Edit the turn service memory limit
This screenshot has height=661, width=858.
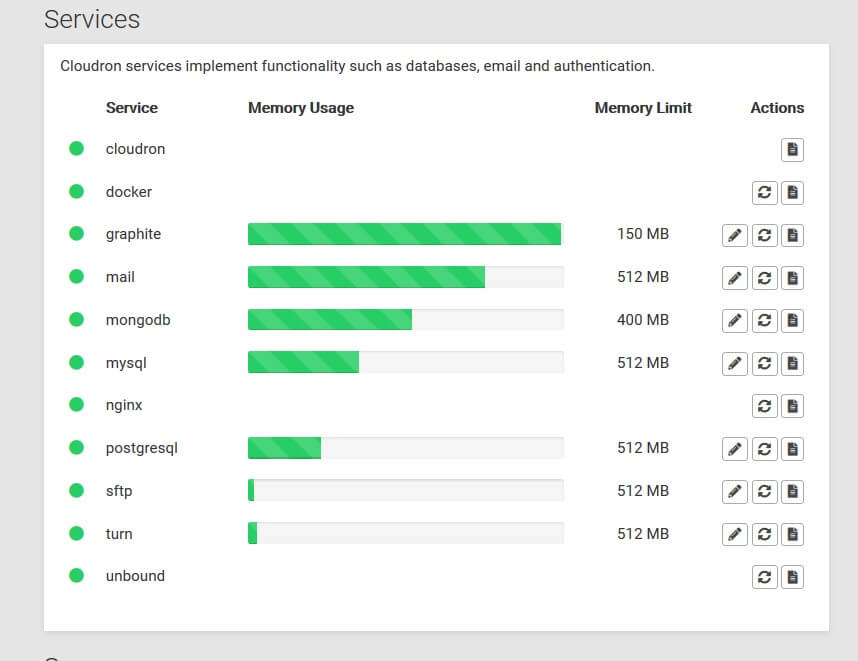[734, 534]
